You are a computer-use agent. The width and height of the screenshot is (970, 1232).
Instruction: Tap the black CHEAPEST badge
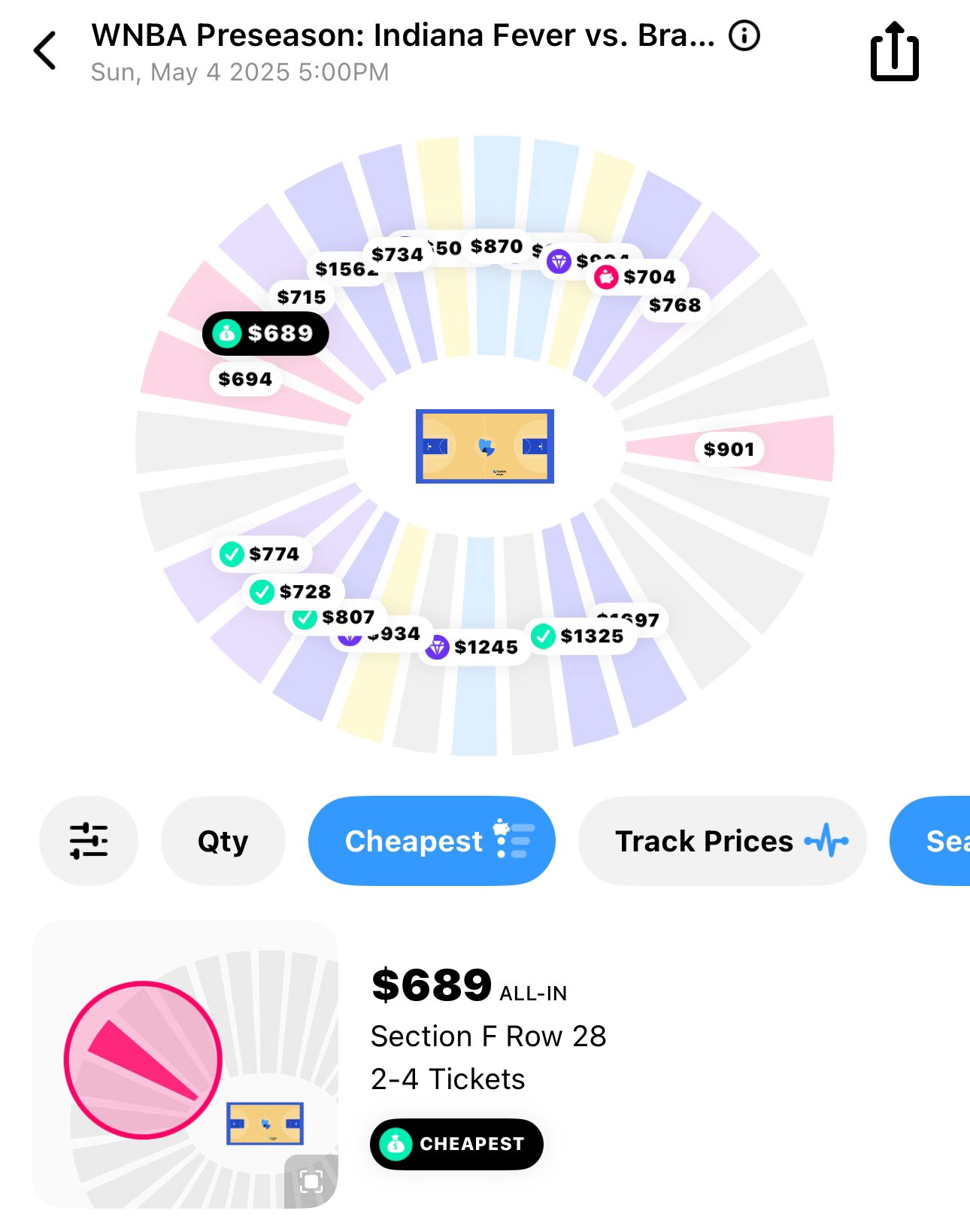pos(456,1144)
